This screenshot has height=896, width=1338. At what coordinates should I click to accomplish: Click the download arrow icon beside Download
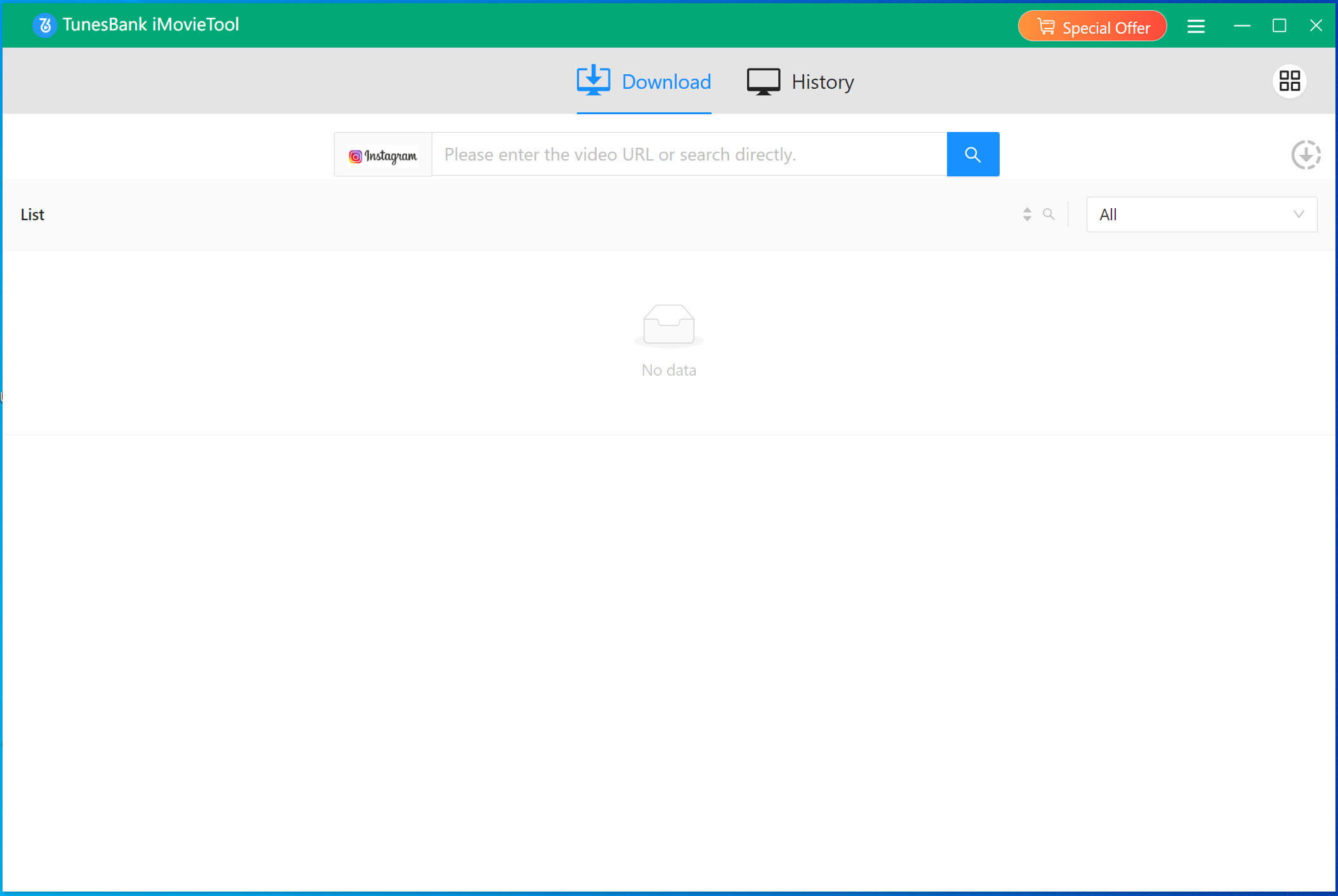coord(593,81)
